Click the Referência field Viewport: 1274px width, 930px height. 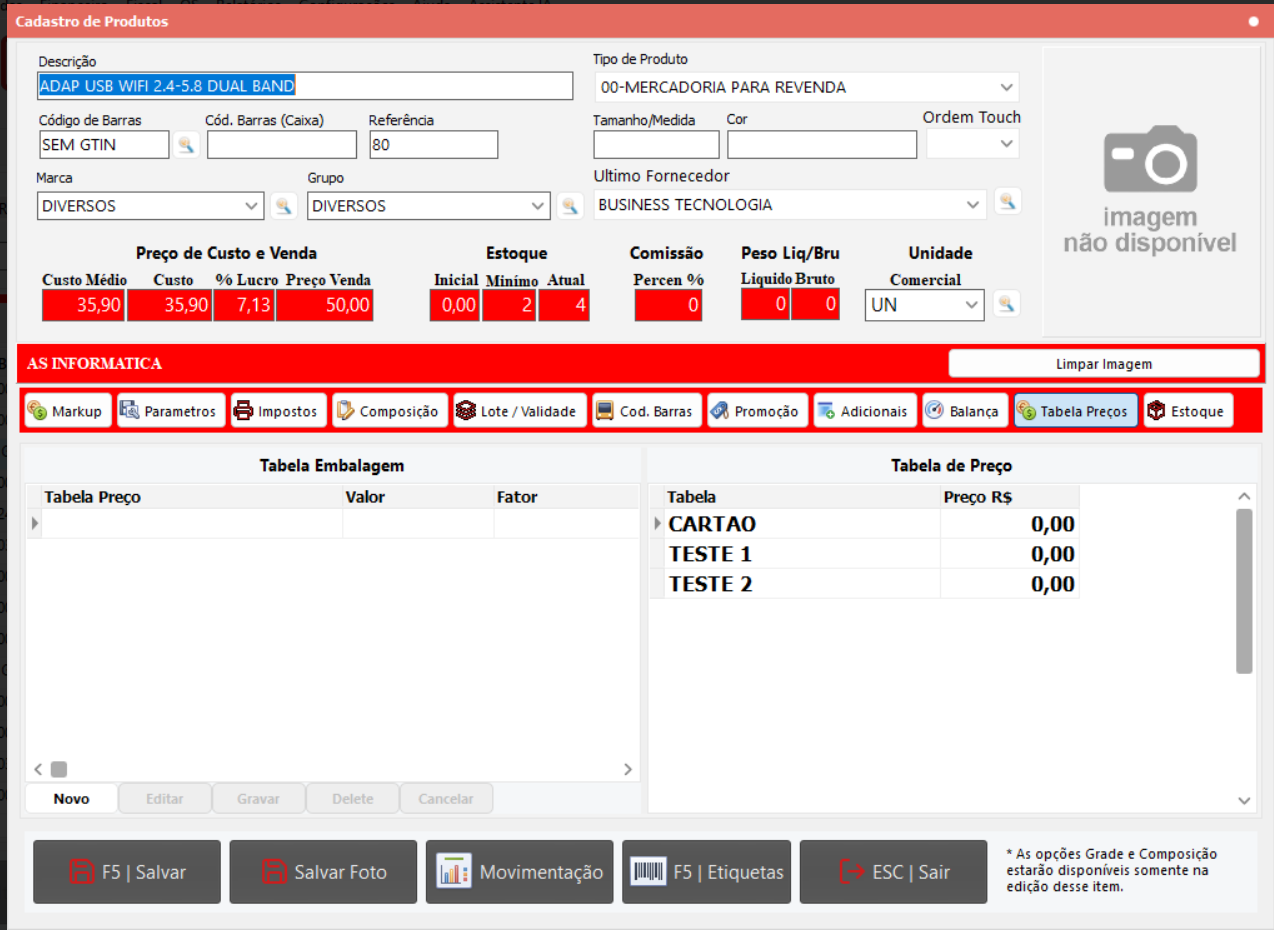[433, 145]
